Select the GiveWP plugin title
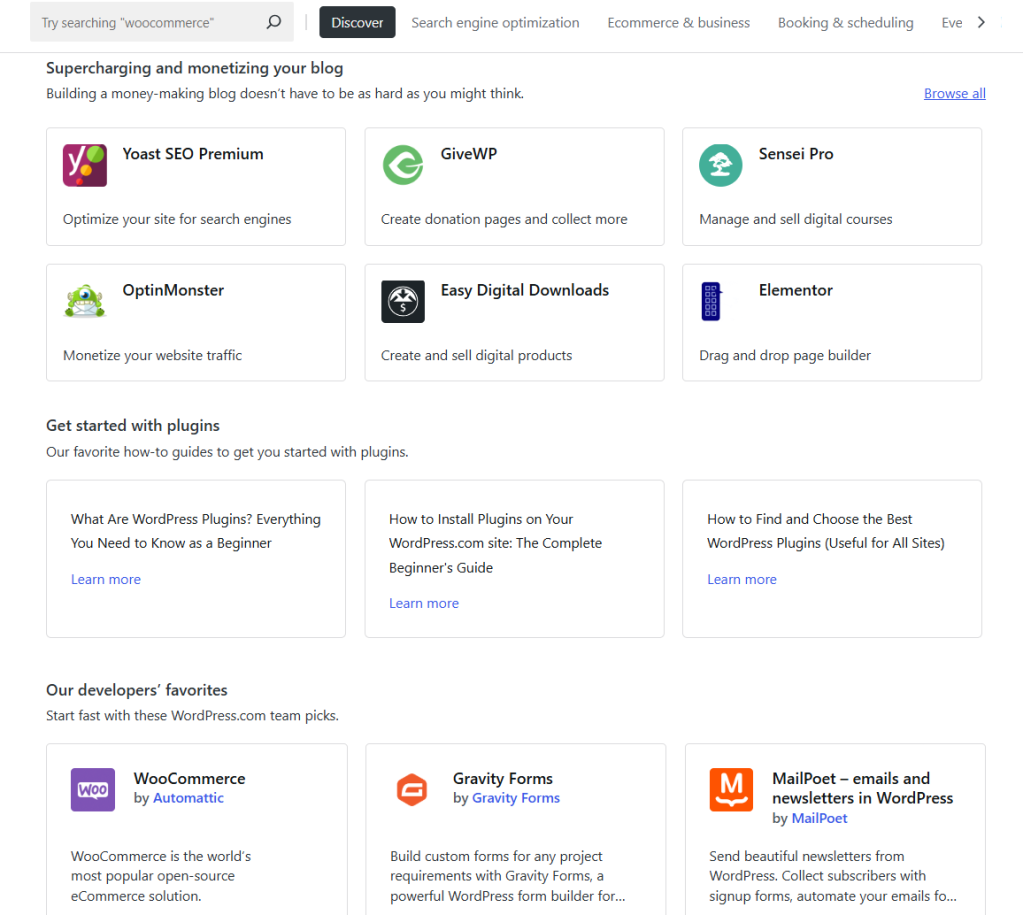The height and width of the screenshot is (915, 1023). pos(468,154)
